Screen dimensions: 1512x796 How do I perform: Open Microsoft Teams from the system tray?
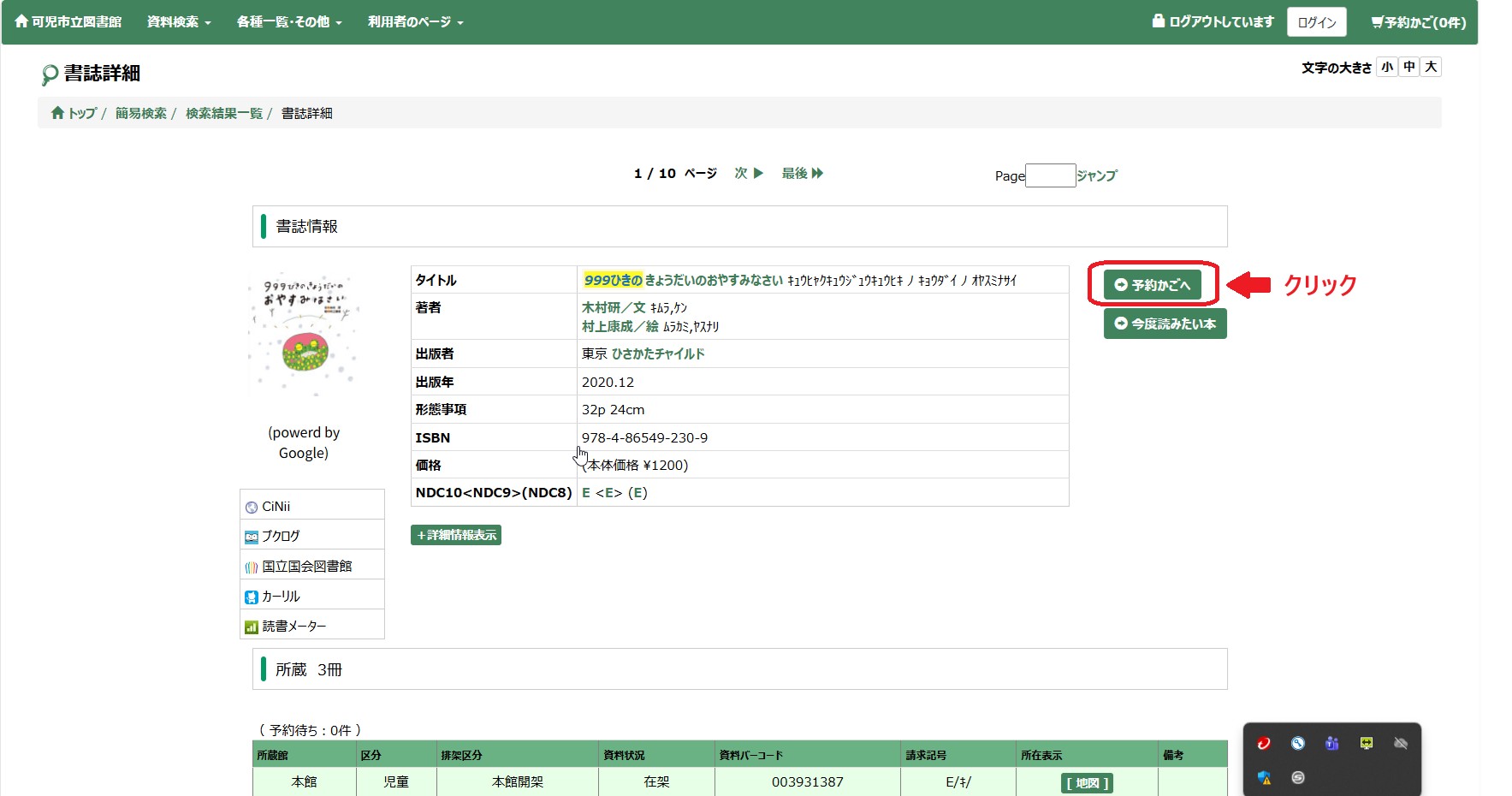[x=1331, y=744]
